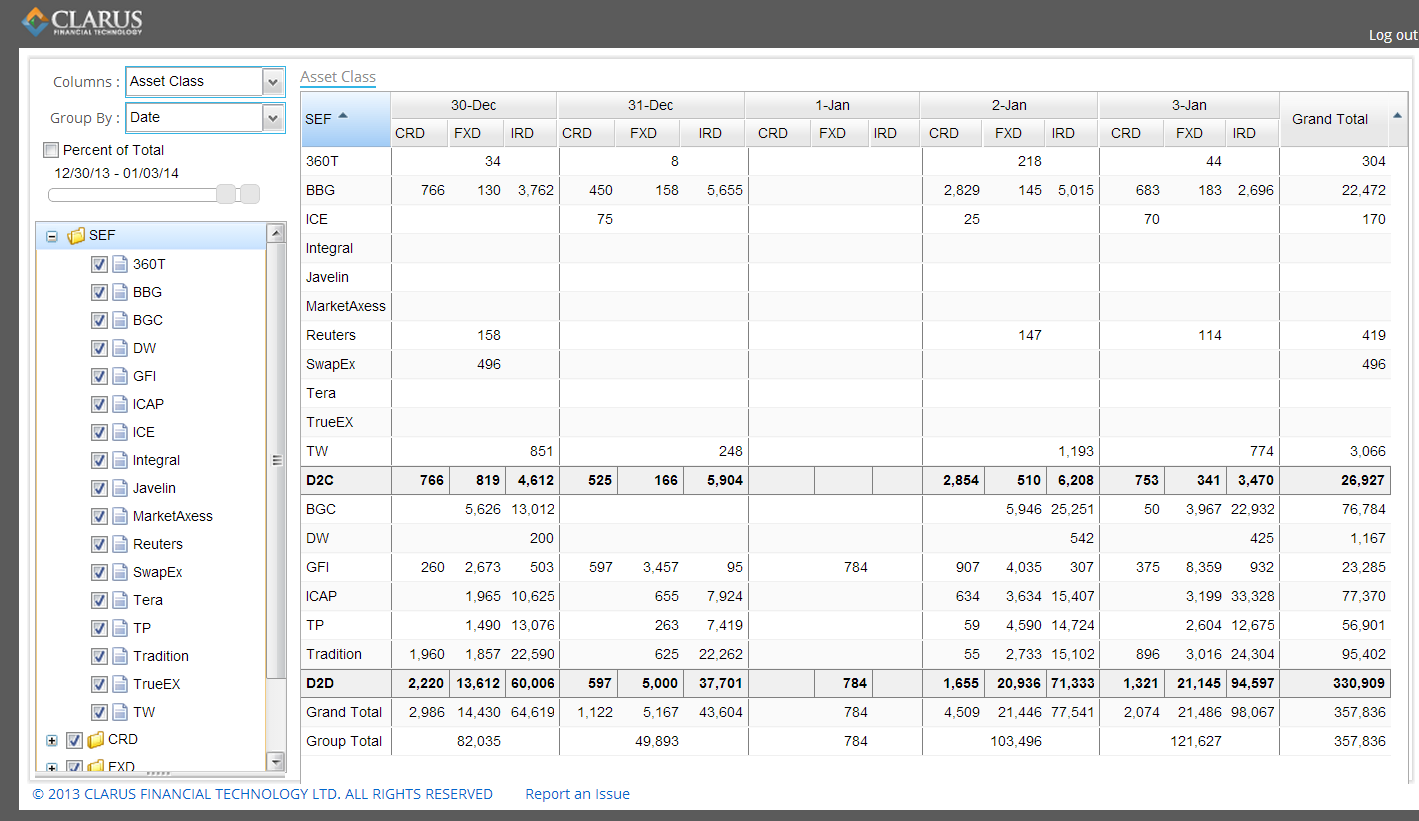This screenshot has width=1419, height=821.
Task: Click the document icon beside BGC
Action: pos(120,320)
